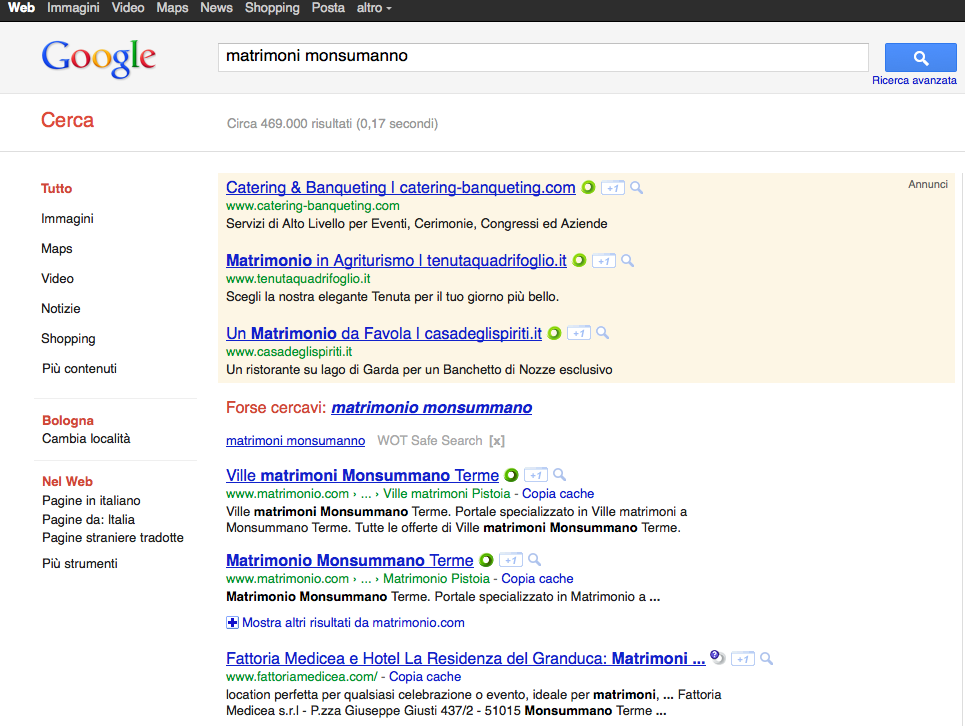Click 'Matrimonio Pistoia' breadcrumb link
965x727 pixels.
(436, 579)
